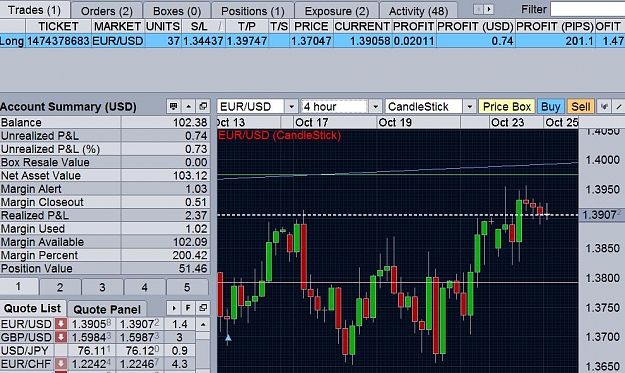The height and width of the screenshot is (373, 625).
Task: Click the play arrow icon in Quote List header
Action: coord(173,308)
